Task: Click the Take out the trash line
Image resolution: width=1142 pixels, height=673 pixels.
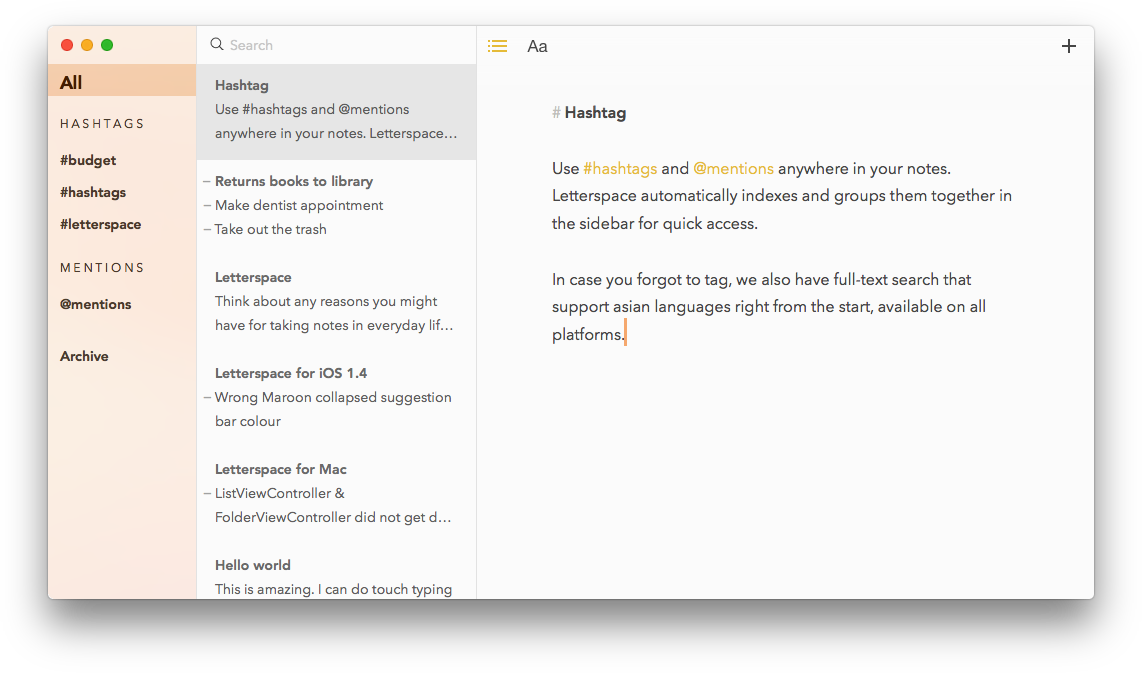Action: pyautogui.click(x=270, y=229)
